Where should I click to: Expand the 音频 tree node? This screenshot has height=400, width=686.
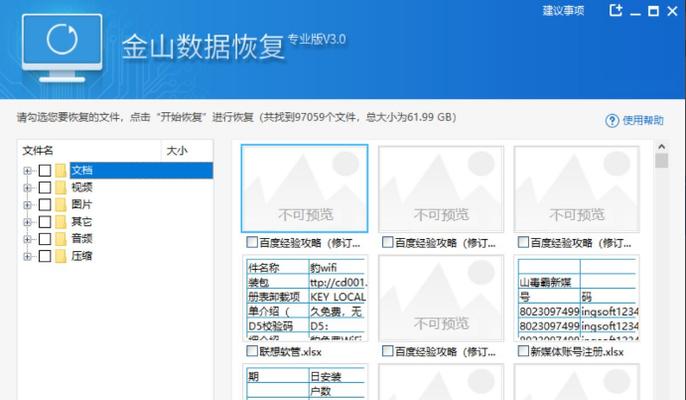28,239
